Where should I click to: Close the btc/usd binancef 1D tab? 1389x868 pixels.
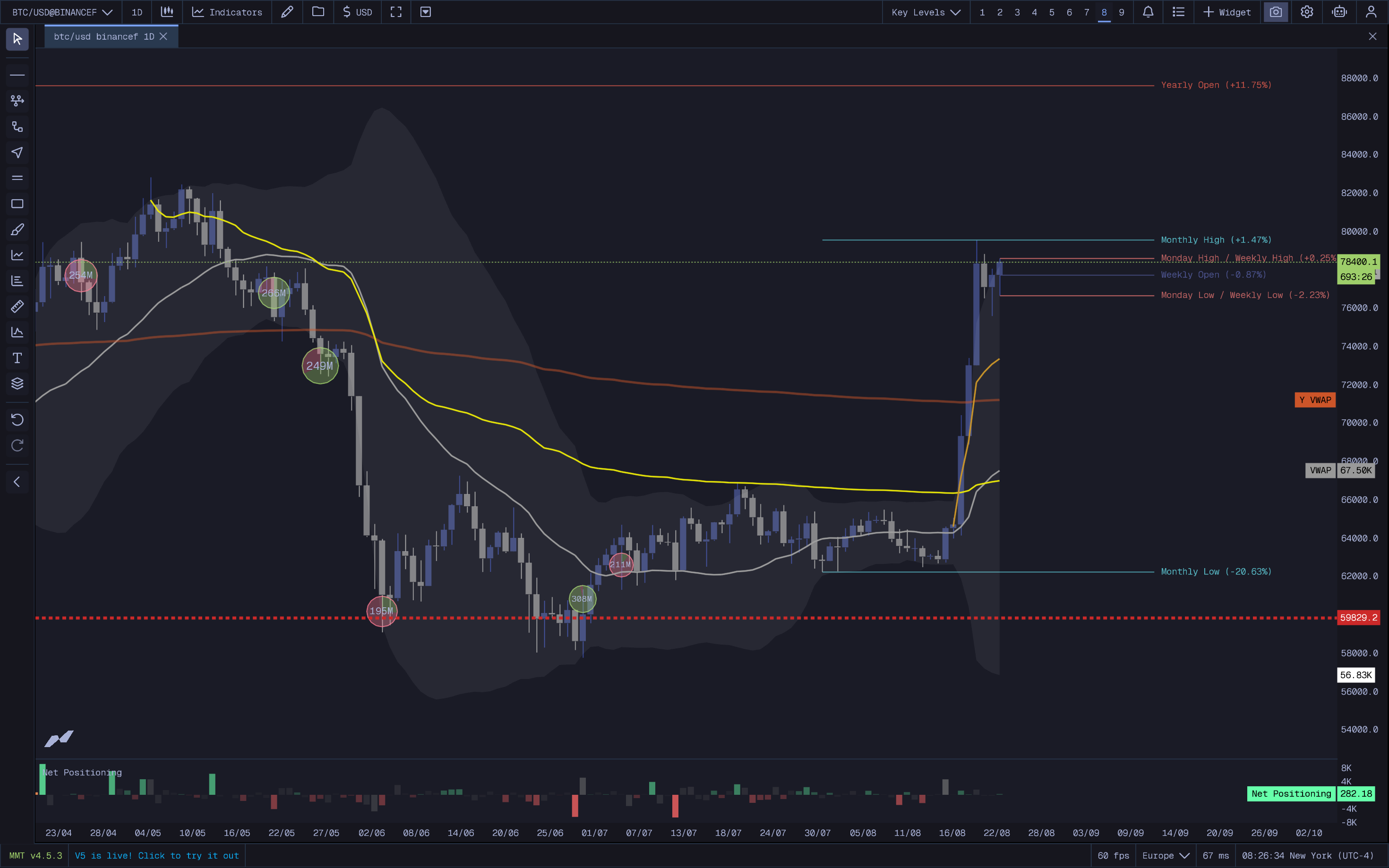pos(163,37)
